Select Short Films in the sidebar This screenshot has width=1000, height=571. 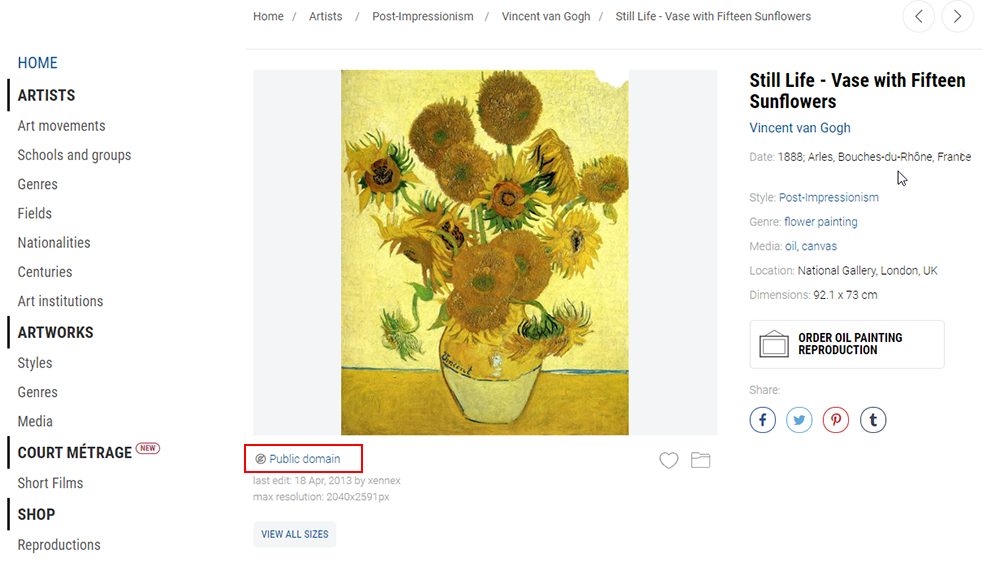click(50, 483)
